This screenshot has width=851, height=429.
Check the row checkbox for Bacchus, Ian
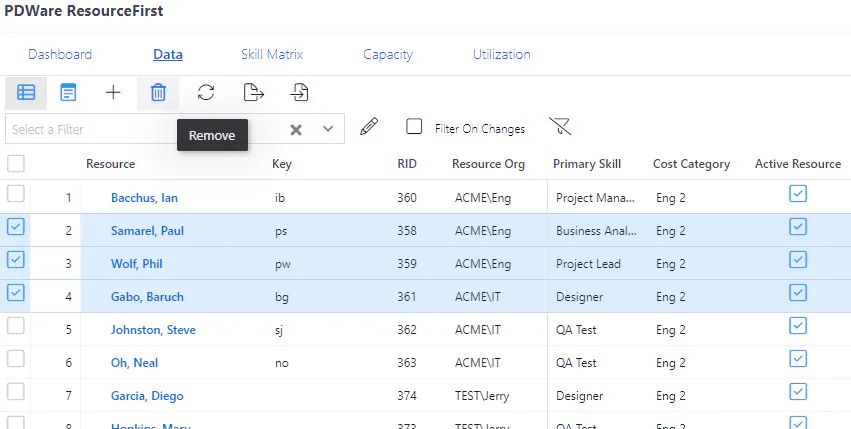[16, 193]
